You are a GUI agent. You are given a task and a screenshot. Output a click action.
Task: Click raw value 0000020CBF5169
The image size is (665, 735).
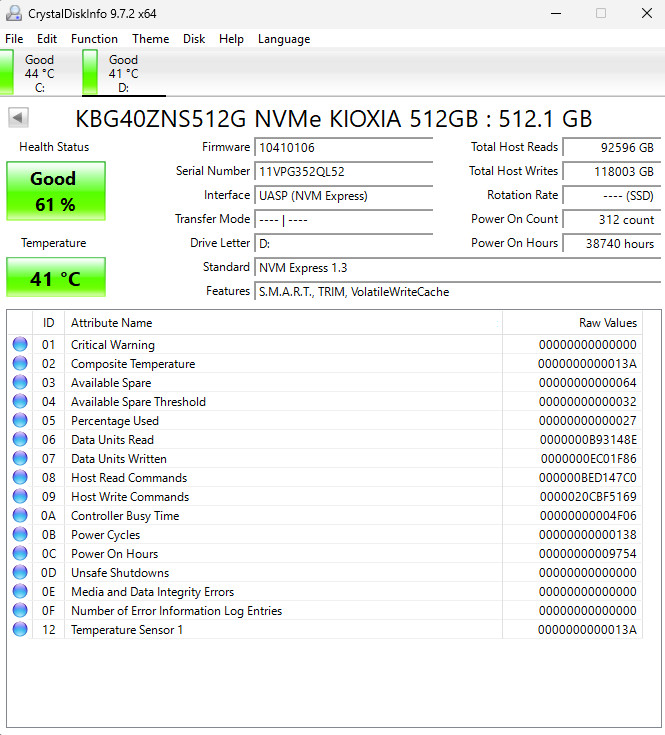point(588,496)
